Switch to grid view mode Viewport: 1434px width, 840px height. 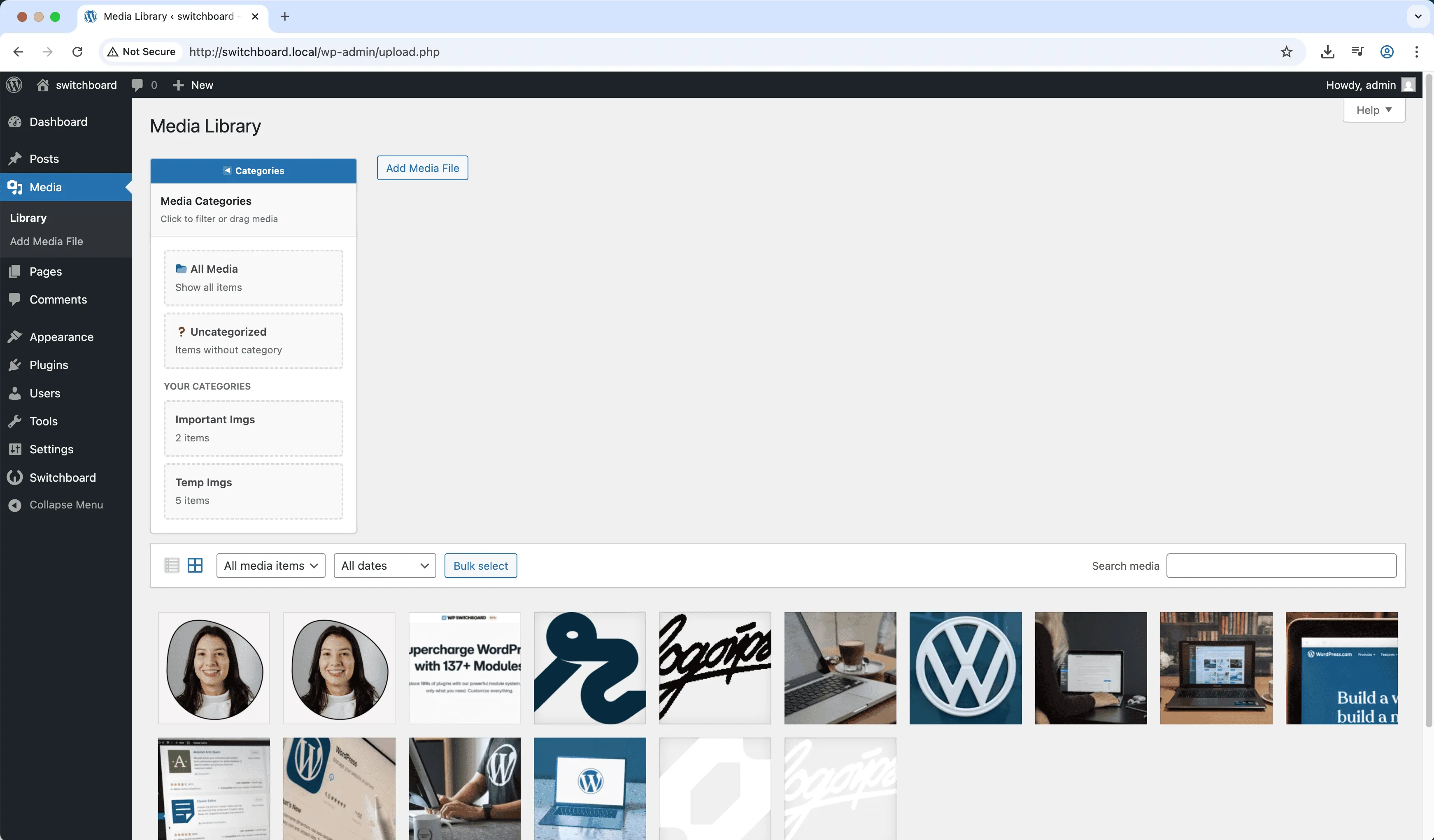[x=195, y=565]
